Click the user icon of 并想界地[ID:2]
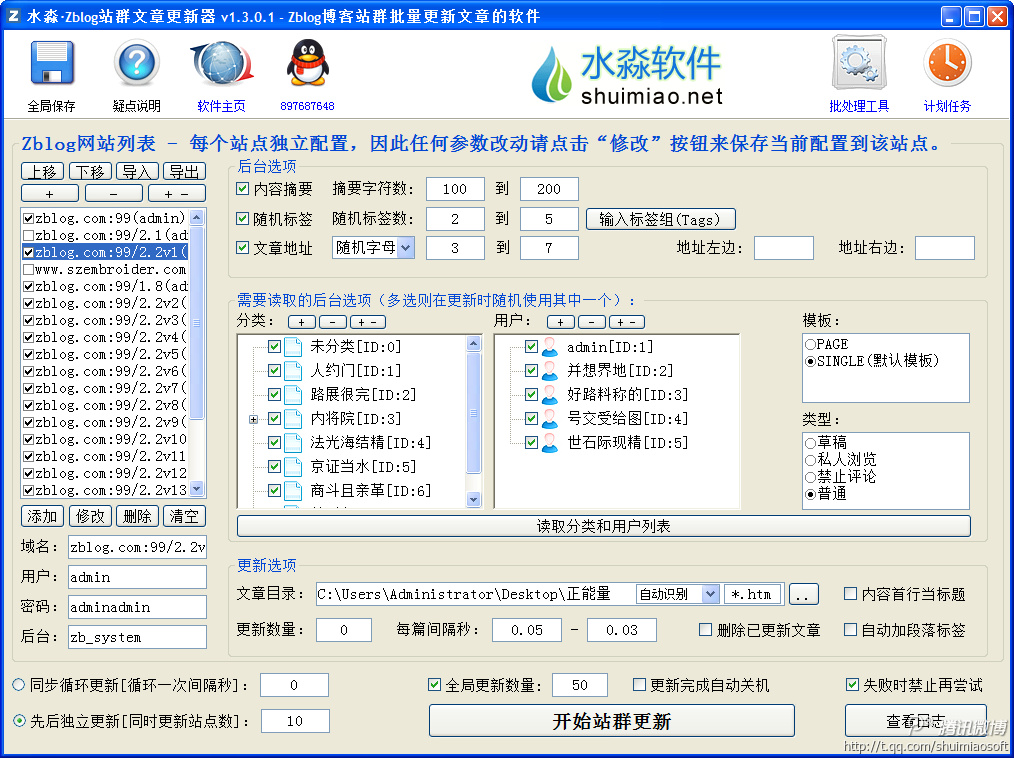Viewport: 1014px width, 758px height. (550, 371)
